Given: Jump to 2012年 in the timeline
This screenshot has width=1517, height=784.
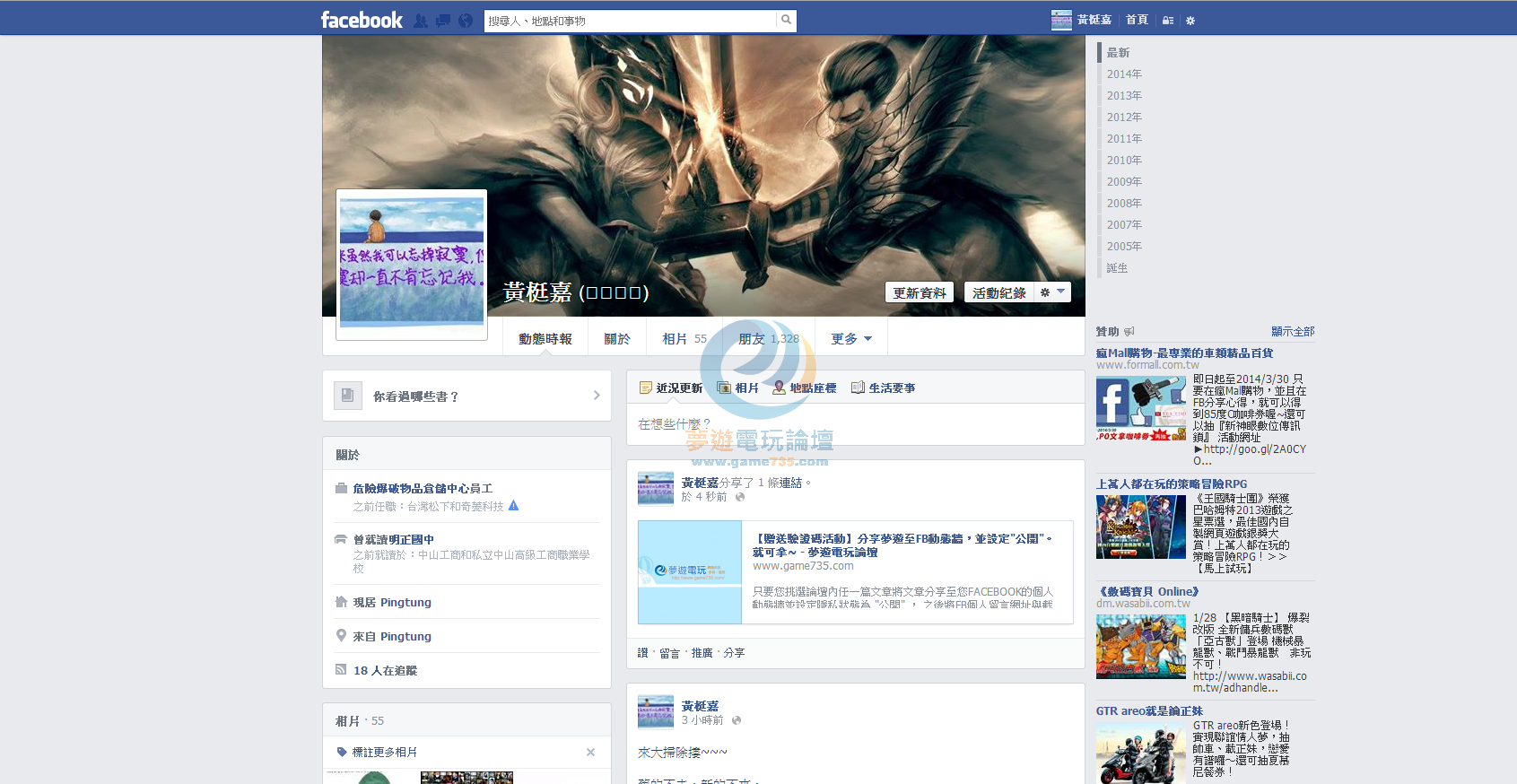Looking at the screenshot, I should tap(1124, 118).
